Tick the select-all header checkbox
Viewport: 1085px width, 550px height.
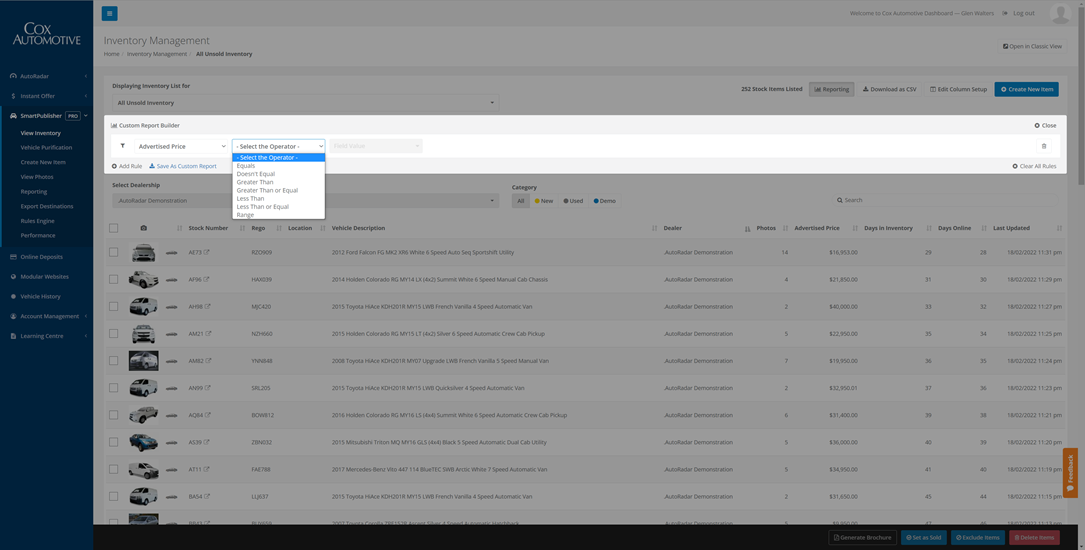tap(113, 228)
